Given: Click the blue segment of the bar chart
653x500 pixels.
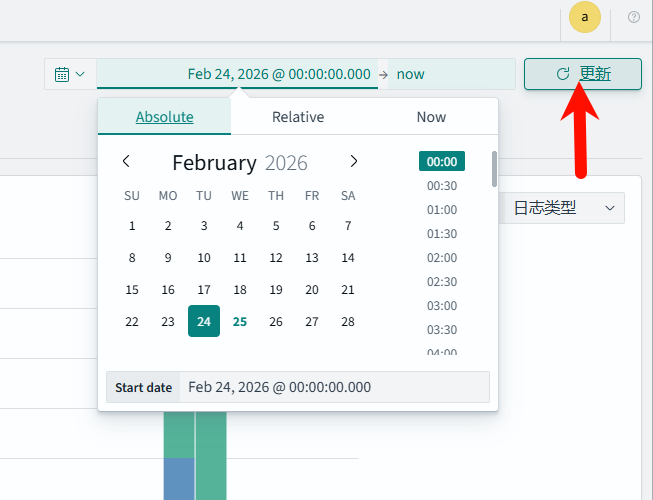Looking at the screenshot, I should [178, 478].
